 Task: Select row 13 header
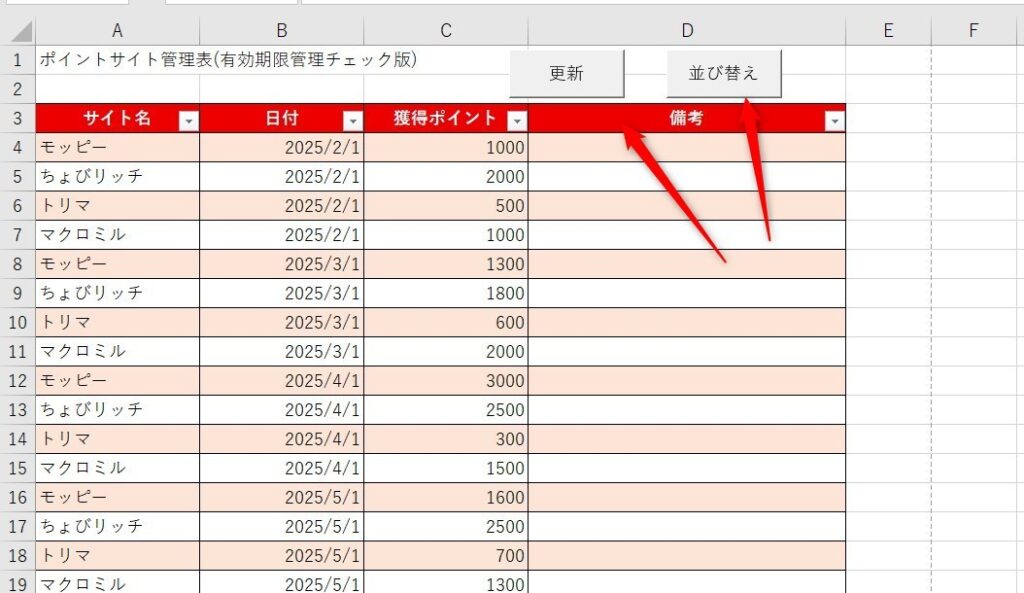18,410
